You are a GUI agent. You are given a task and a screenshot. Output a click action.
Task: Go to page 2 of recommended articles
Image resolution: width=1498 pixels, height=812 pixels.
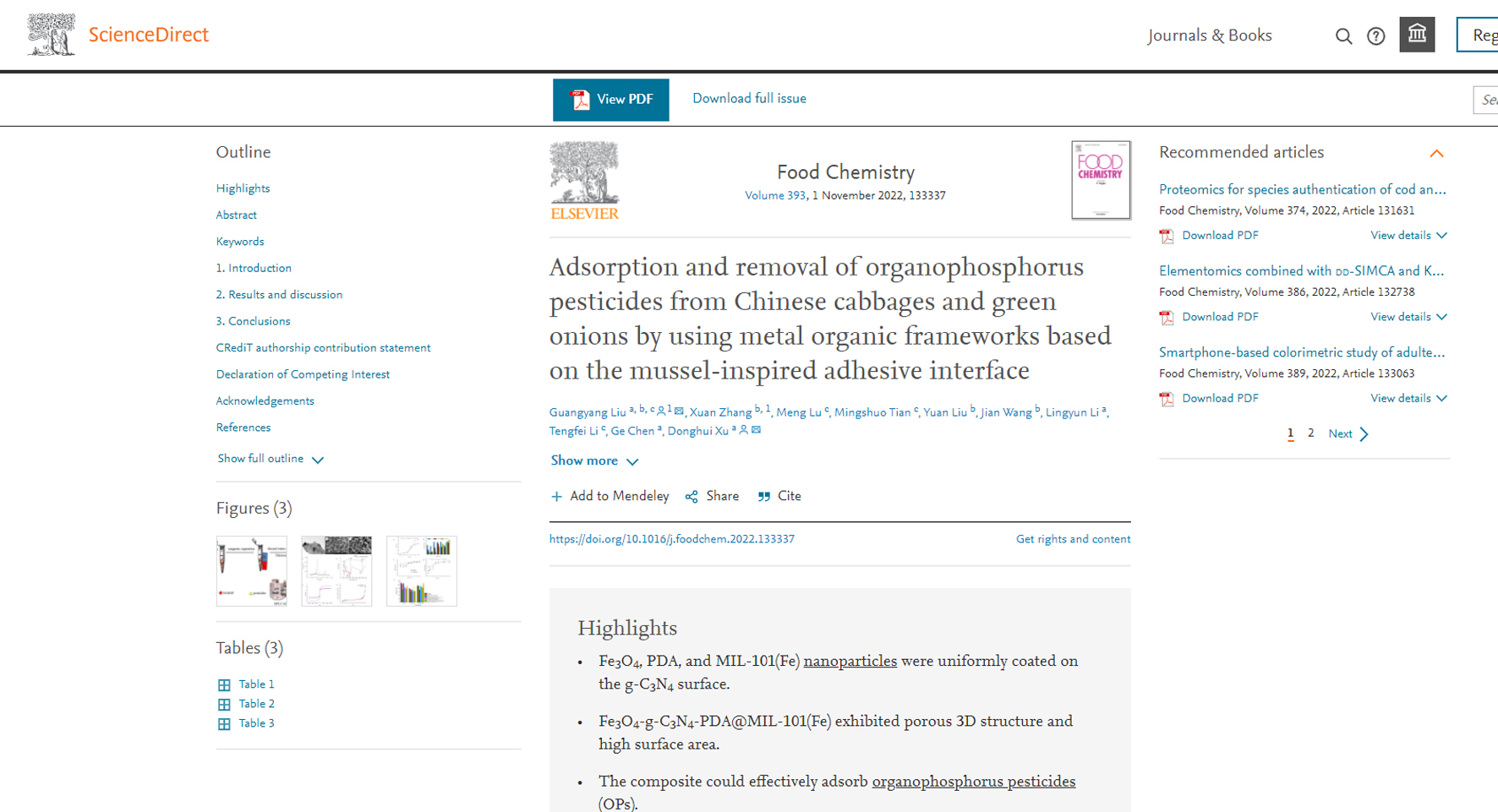pos(1310,433)
